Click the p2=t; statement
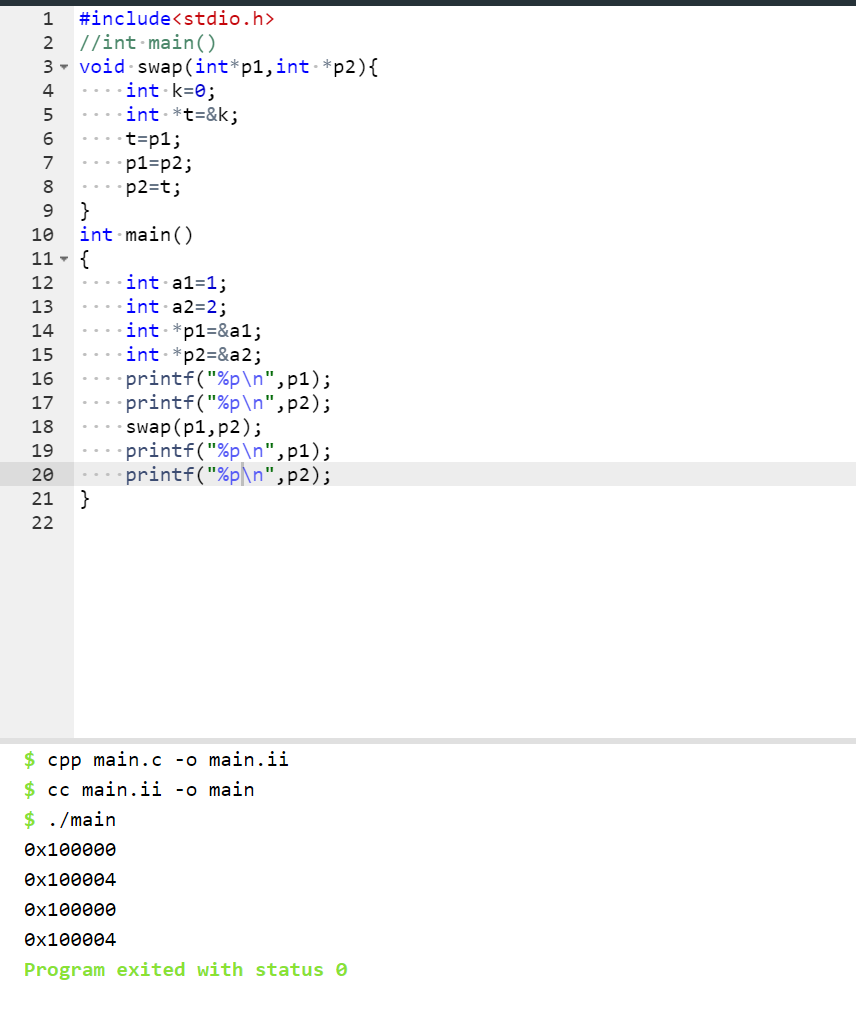 [x=153, y=187]
